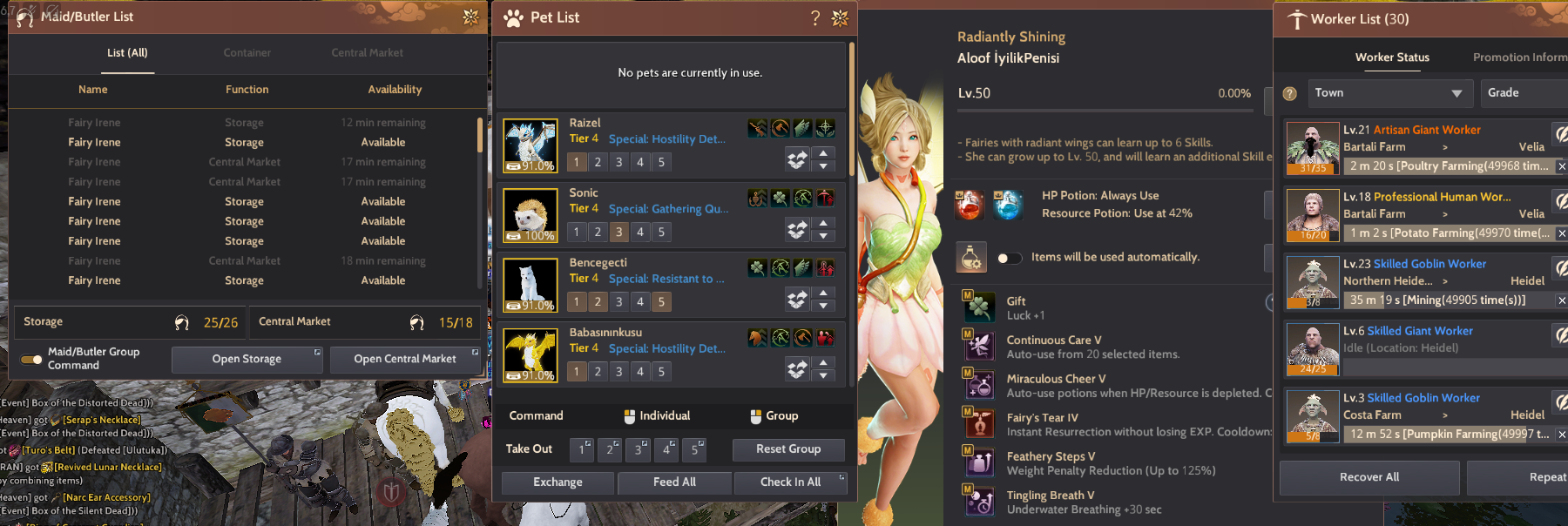Open the Central Market tab
Image resolution: width=1568 pixels, height=526 pixels.
click(x=367, y=53)
